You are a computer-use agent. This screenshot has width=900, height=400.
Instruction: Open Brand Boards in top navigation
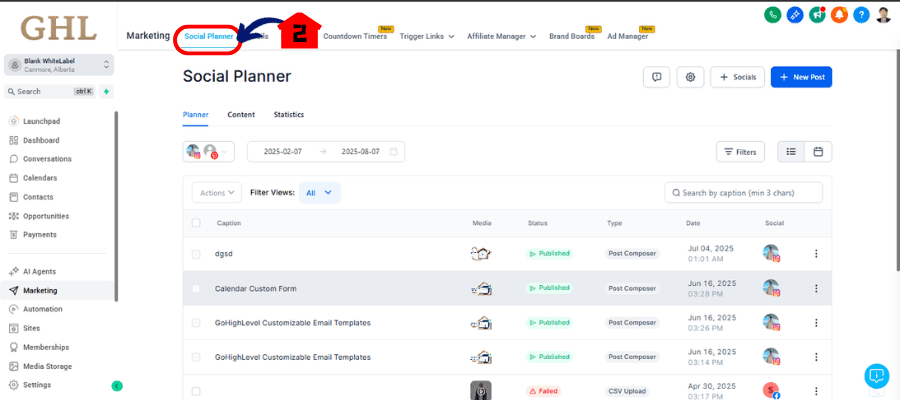572,36
